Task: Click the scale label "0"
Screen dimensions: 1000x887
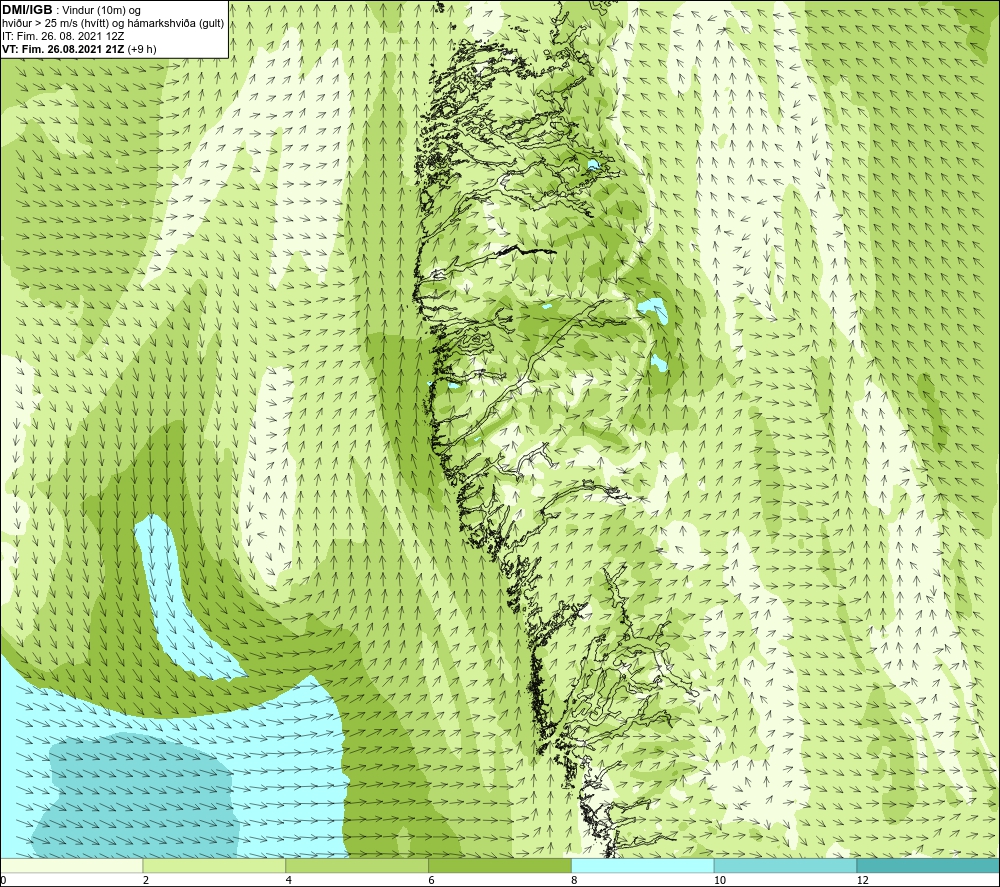Action: point(3,880)
